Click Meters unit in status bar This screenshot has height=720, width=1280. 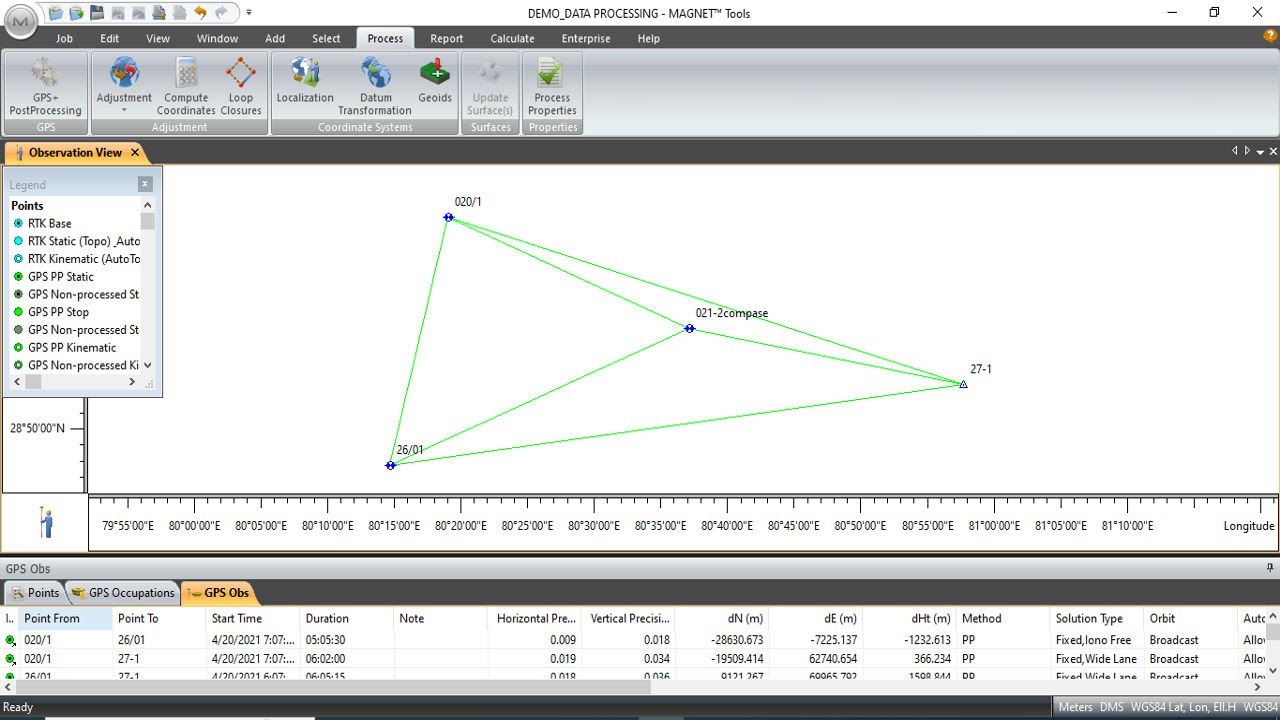(1076, 707)
